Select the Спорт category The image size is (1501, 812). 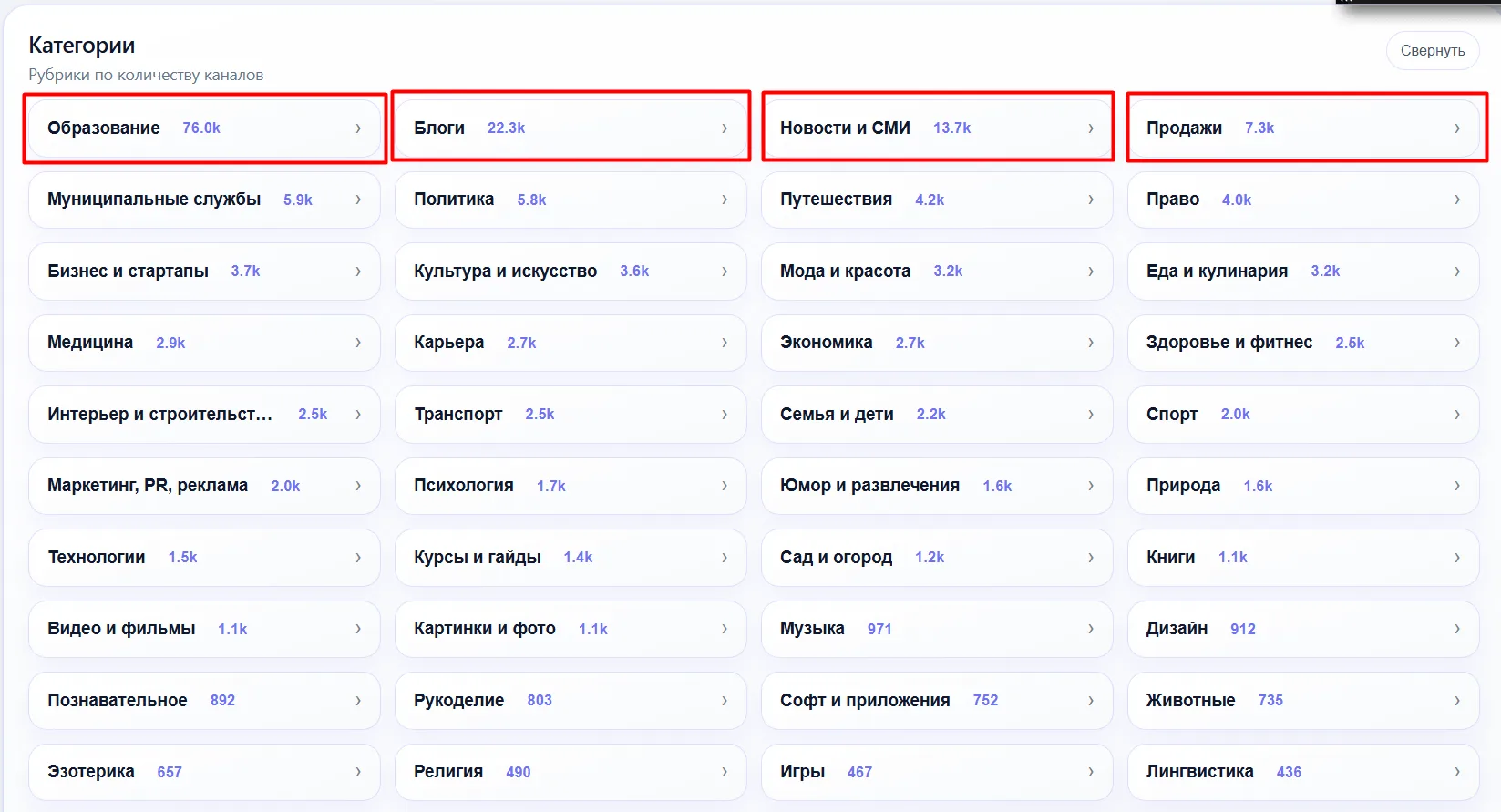point(1303,415)
